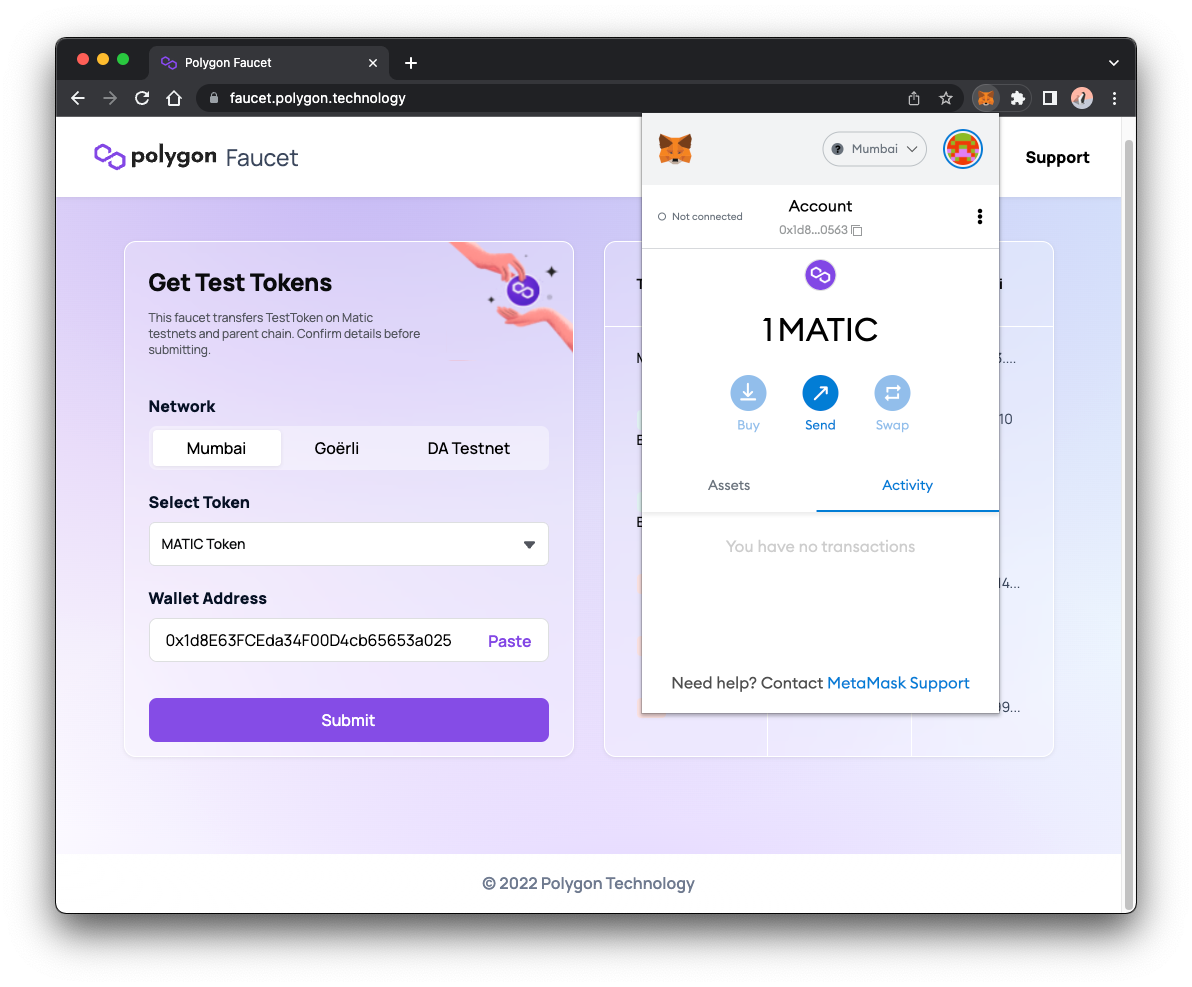Click the Paste button in wallet field
The height and width of the screenshot is (987, 1192).
(509, 641)
